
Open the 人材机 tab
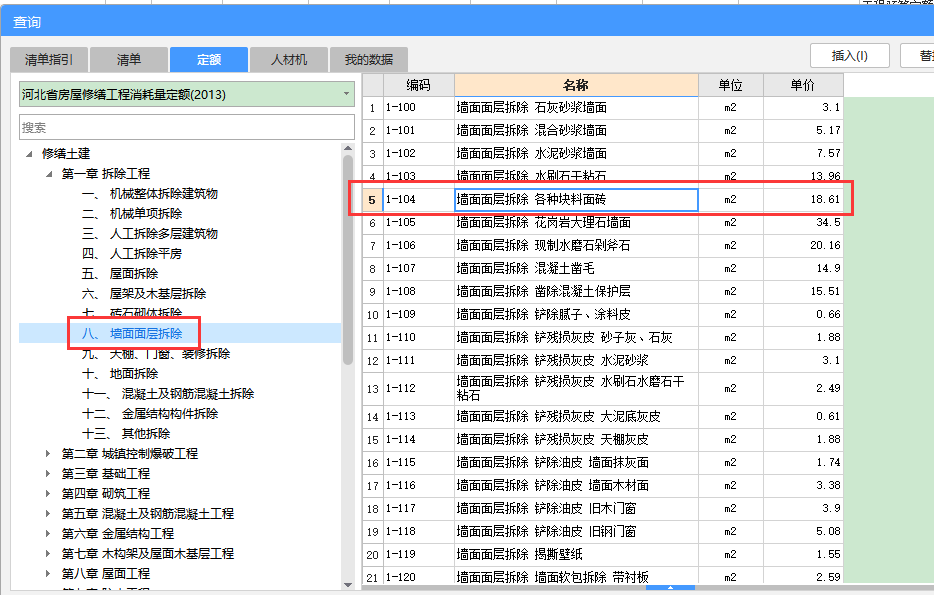(289, 60)
